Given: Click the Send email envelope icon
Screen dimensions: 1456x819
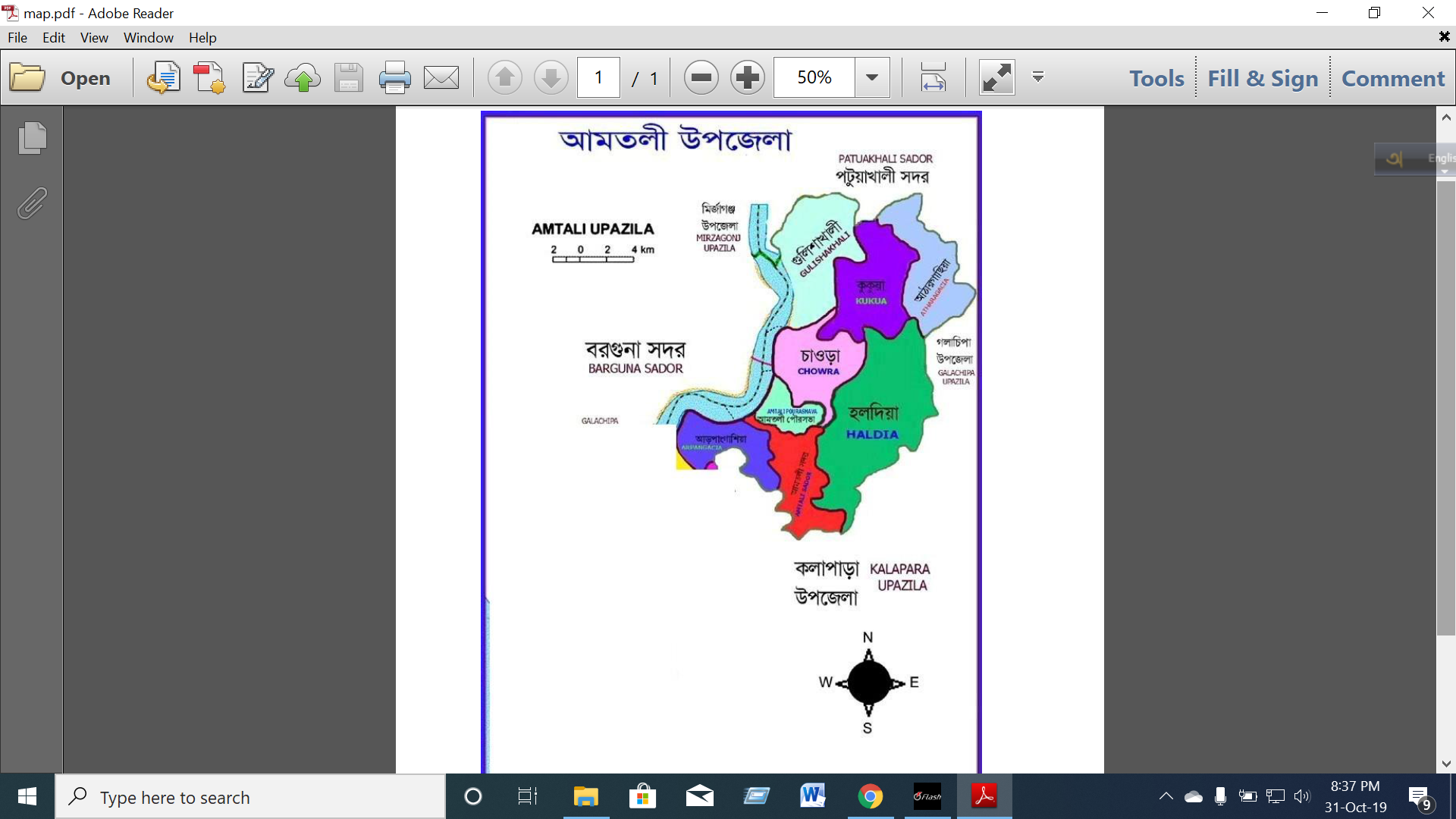Looking at the screenshot, I should pyautogui.click(x=441, y=78).
